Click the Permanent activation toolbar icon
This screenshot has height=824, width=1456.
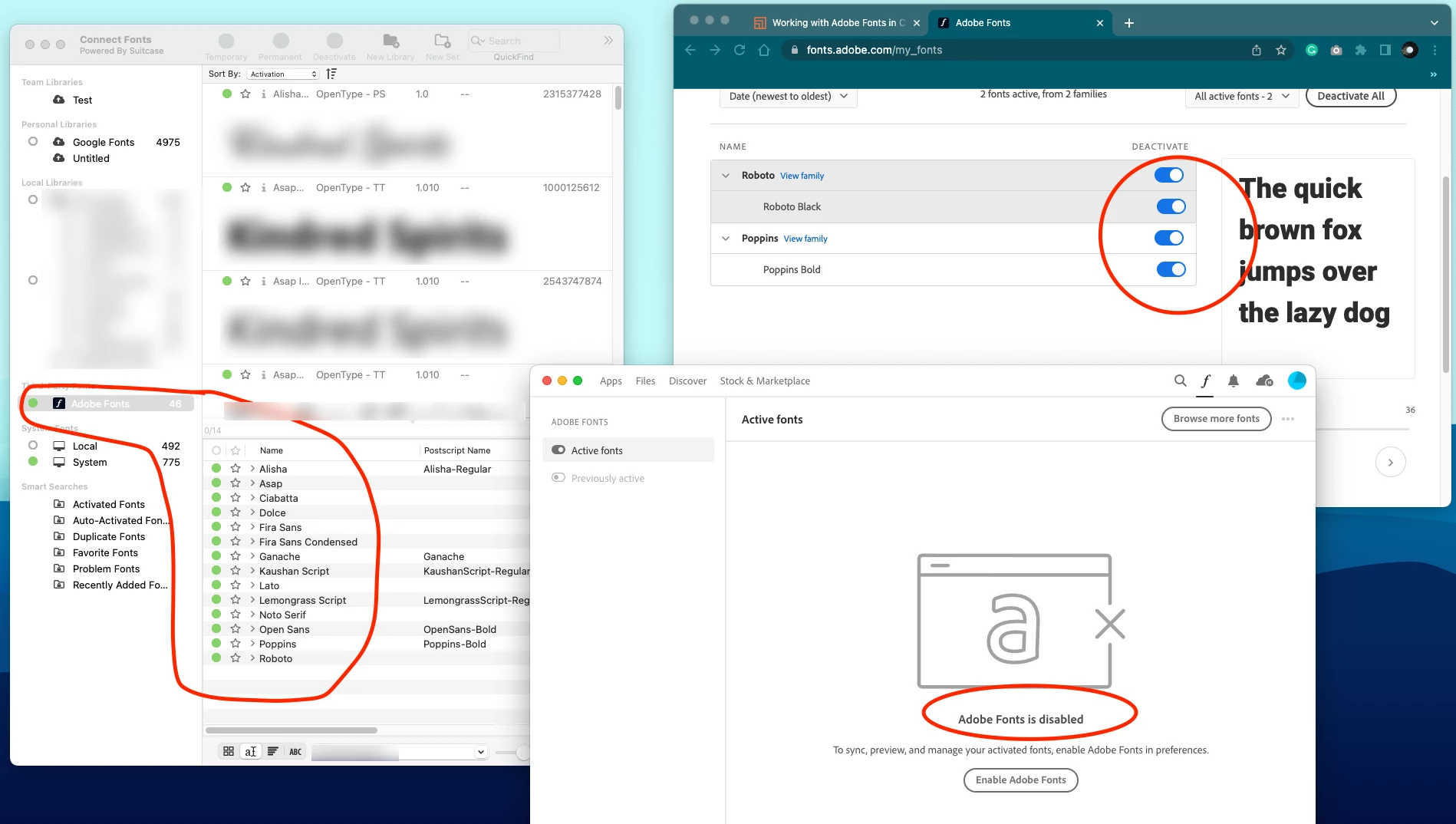click(281, 41)
